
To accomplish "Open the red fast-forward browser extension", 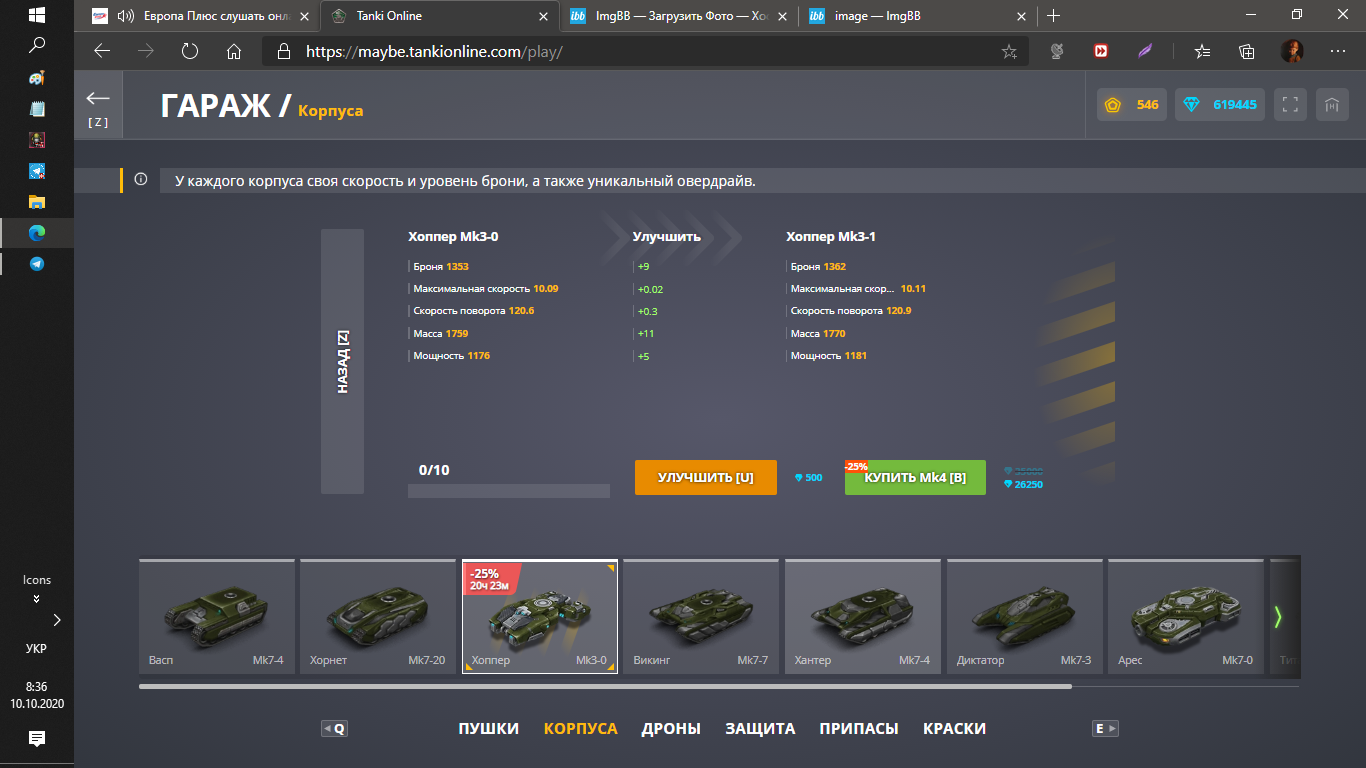I will click(x=1101, y=51).
